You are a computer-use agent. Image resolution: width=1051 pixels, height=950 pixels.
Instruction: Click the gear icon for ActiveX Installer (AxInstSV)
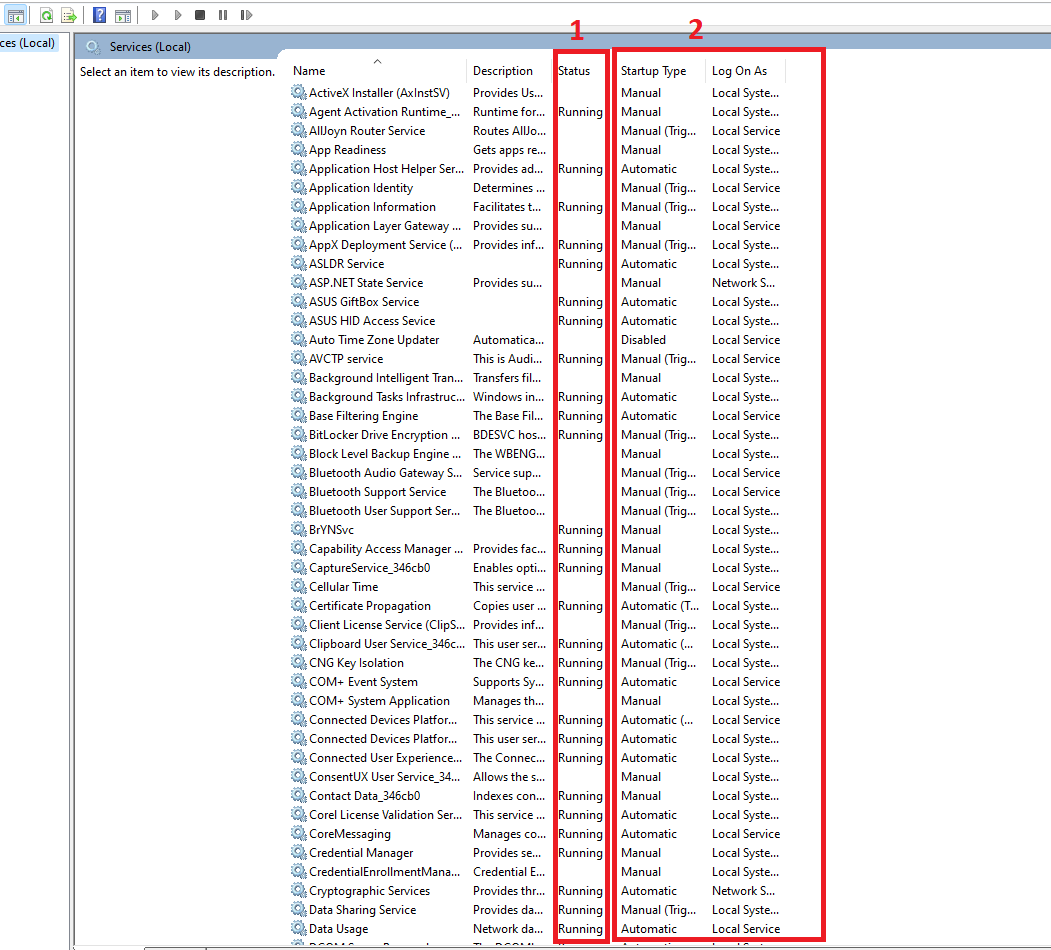(x=298, y=92)
